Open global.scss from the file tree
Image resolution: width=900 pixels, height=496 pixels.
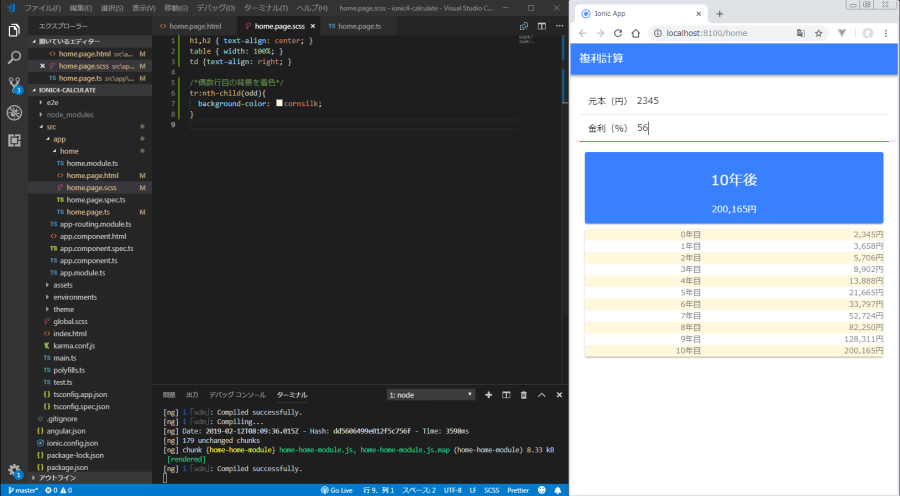[x=71, y=321]
